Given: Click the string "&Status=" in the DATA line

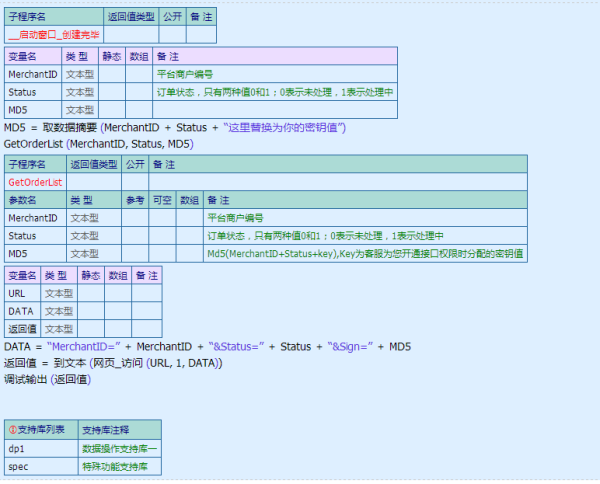Looking at the screenshot, I should [x=236, y=347].
